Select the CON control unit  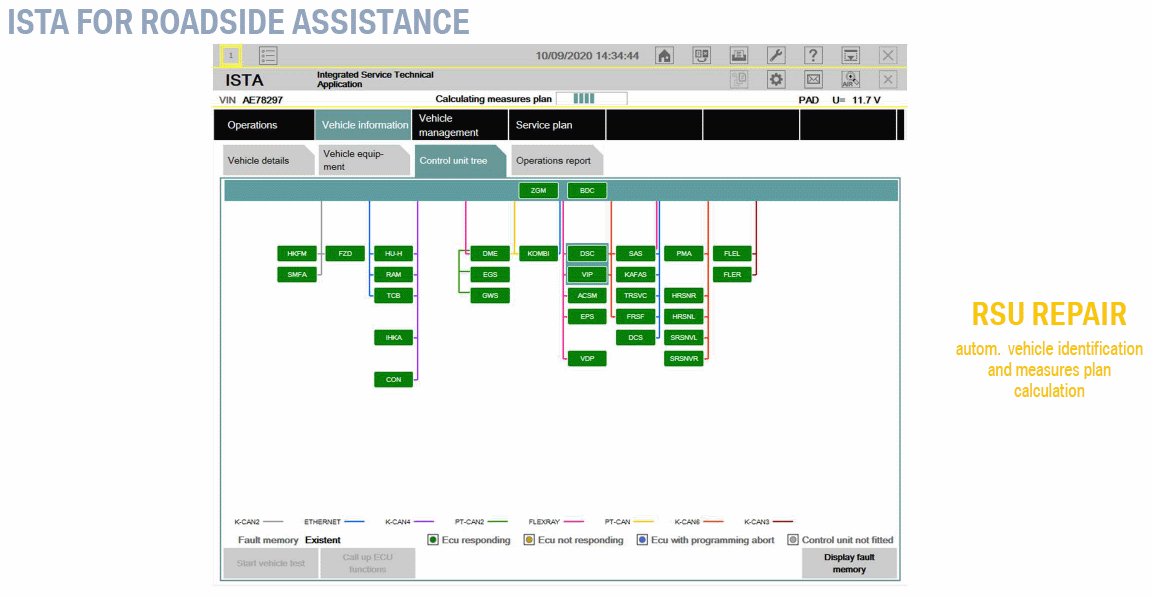coord(394,380)
